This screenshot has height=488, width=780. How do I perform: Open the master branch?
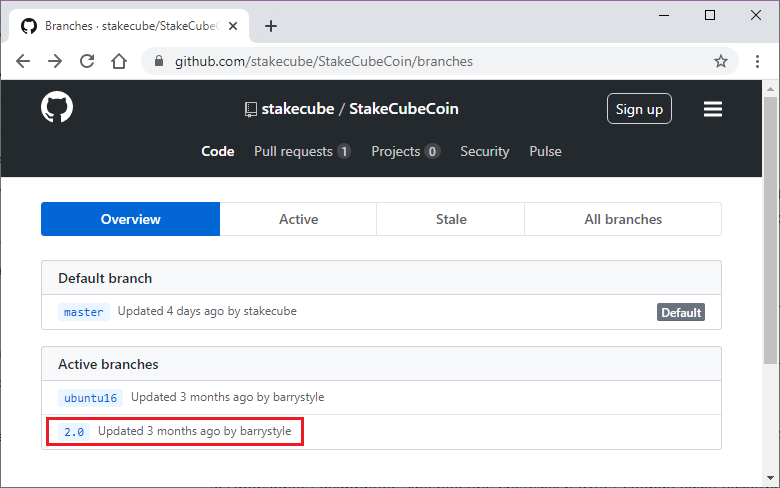click(x=84, y=312)
